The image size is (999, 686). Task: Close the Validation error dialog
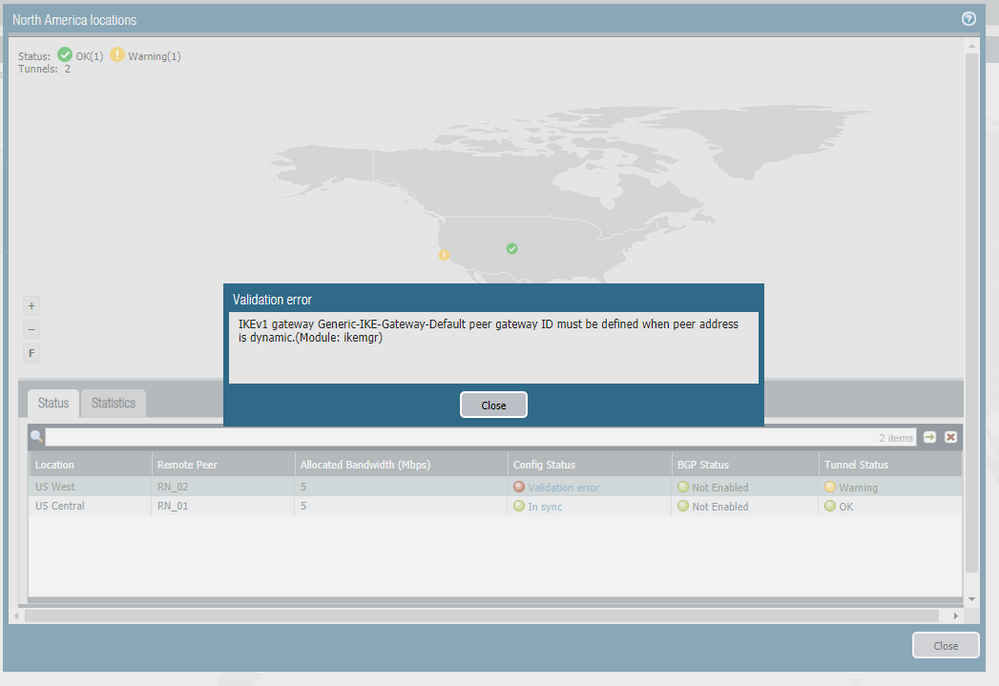click(x=493, y=405)
